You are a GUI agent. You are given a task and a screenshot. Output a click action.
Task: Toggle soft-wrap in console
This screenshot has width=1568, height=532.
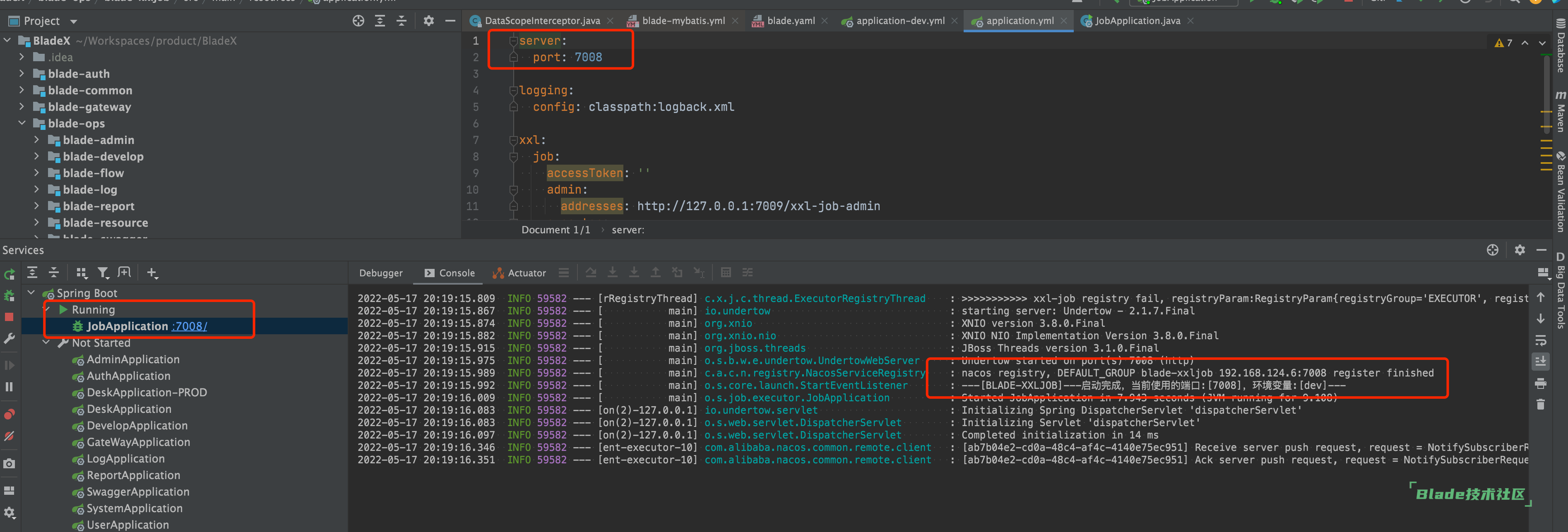pyautogui.click(x=1541, y=340)
